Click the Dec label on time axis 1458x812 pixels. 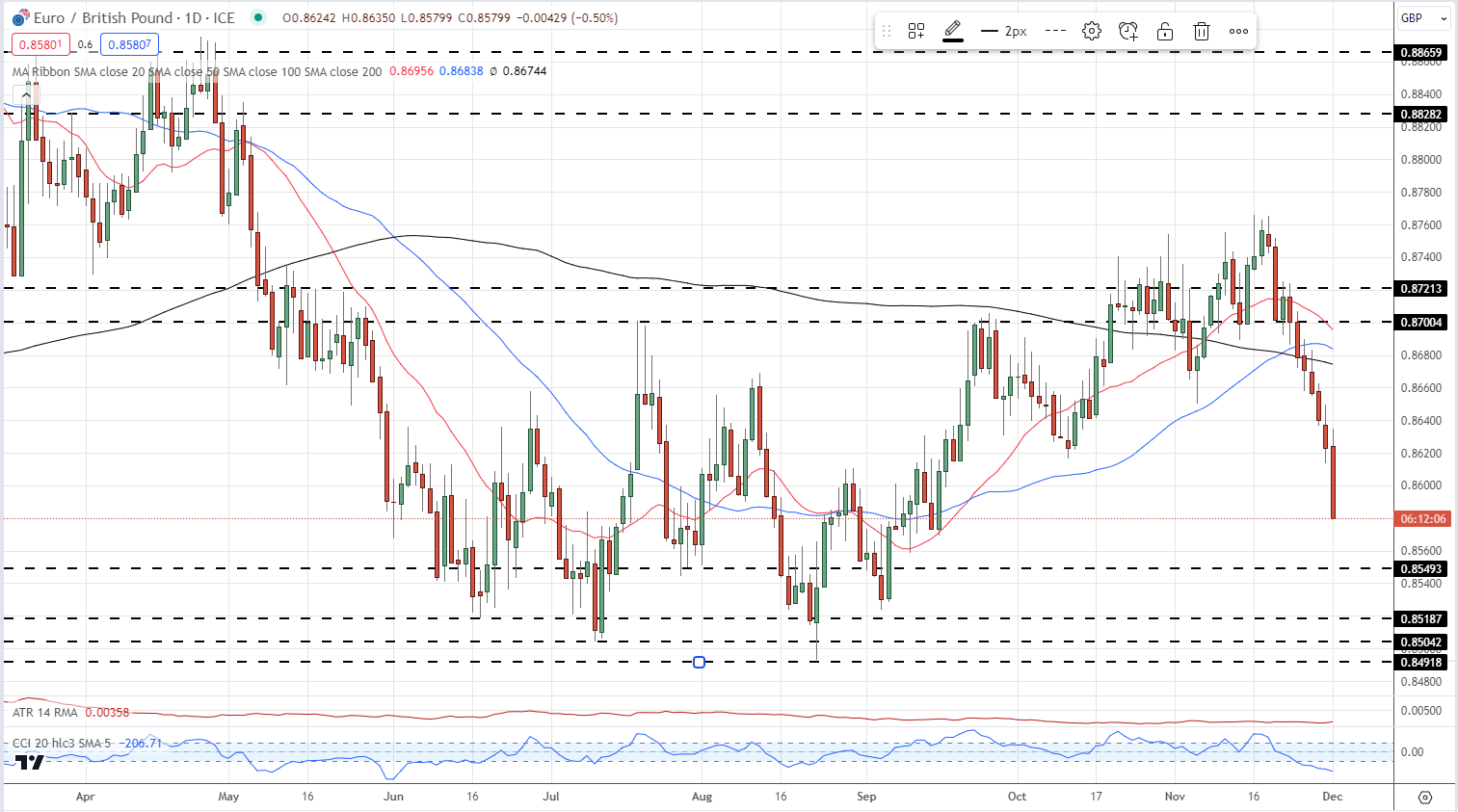(x=1333, y=797)
